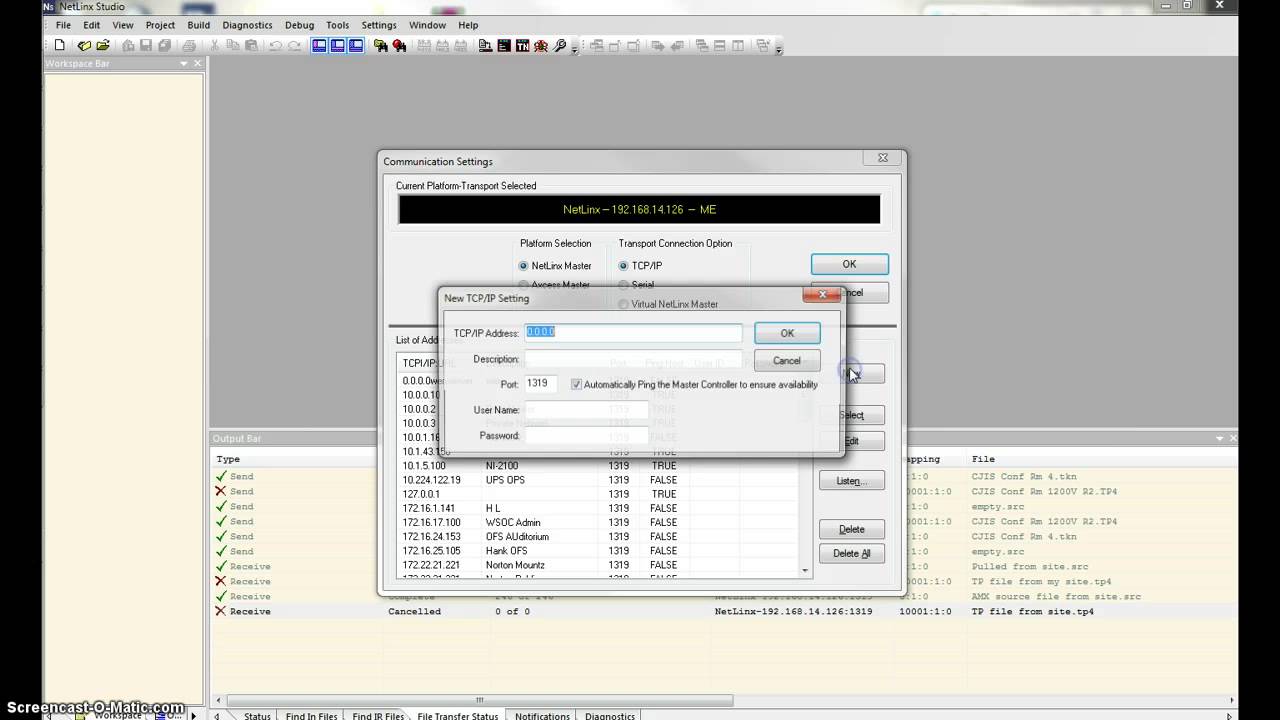
Task: Click the Undo arrow toolbar icon
Action: 276,45
